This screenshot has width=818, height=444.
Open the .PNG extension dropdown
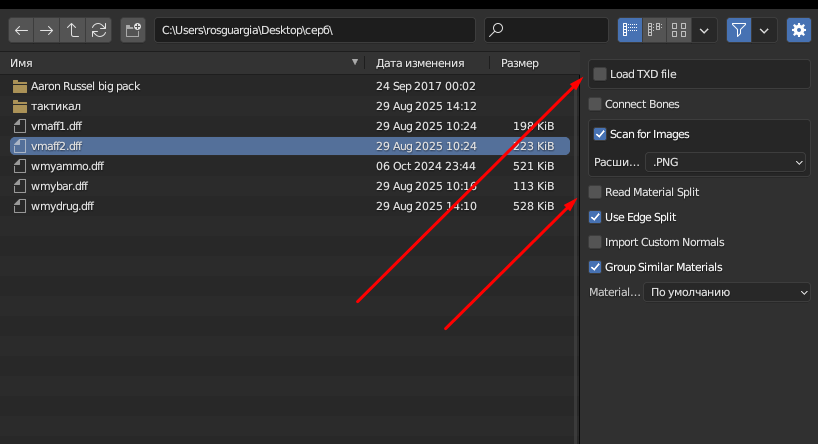726,161
